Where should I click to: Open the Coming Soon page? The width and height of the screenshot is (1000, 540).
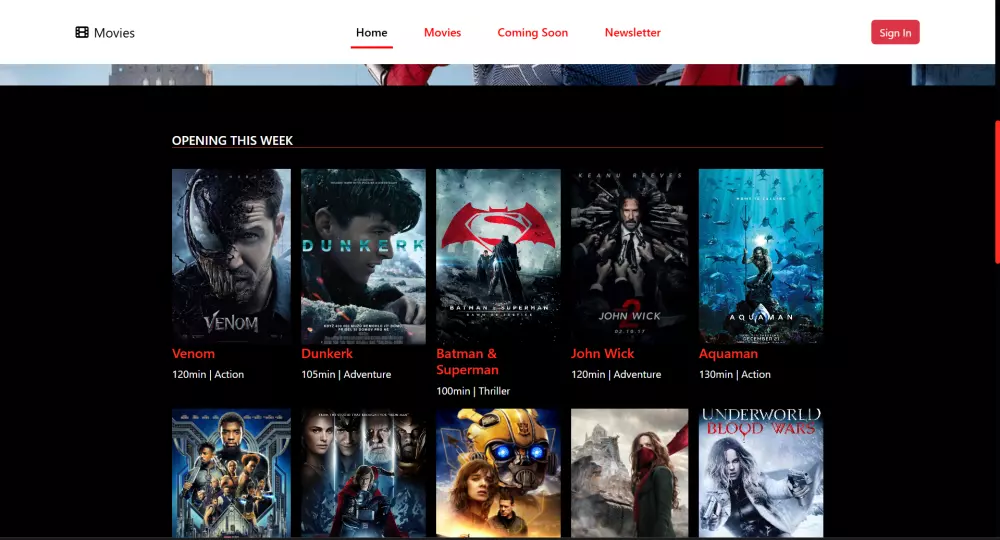point(533,33)
